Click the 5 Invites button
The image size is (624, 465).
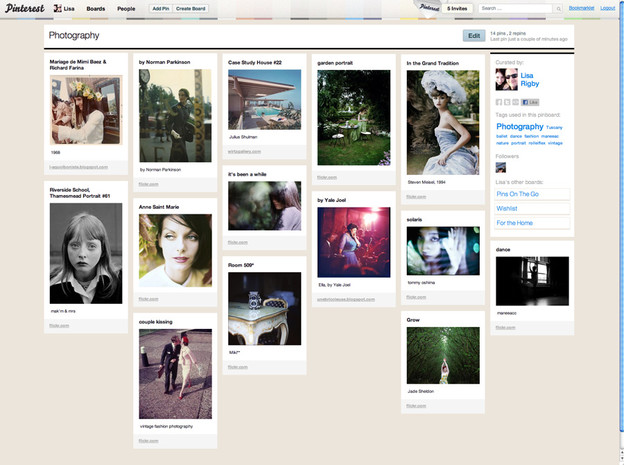click(458, 8)
